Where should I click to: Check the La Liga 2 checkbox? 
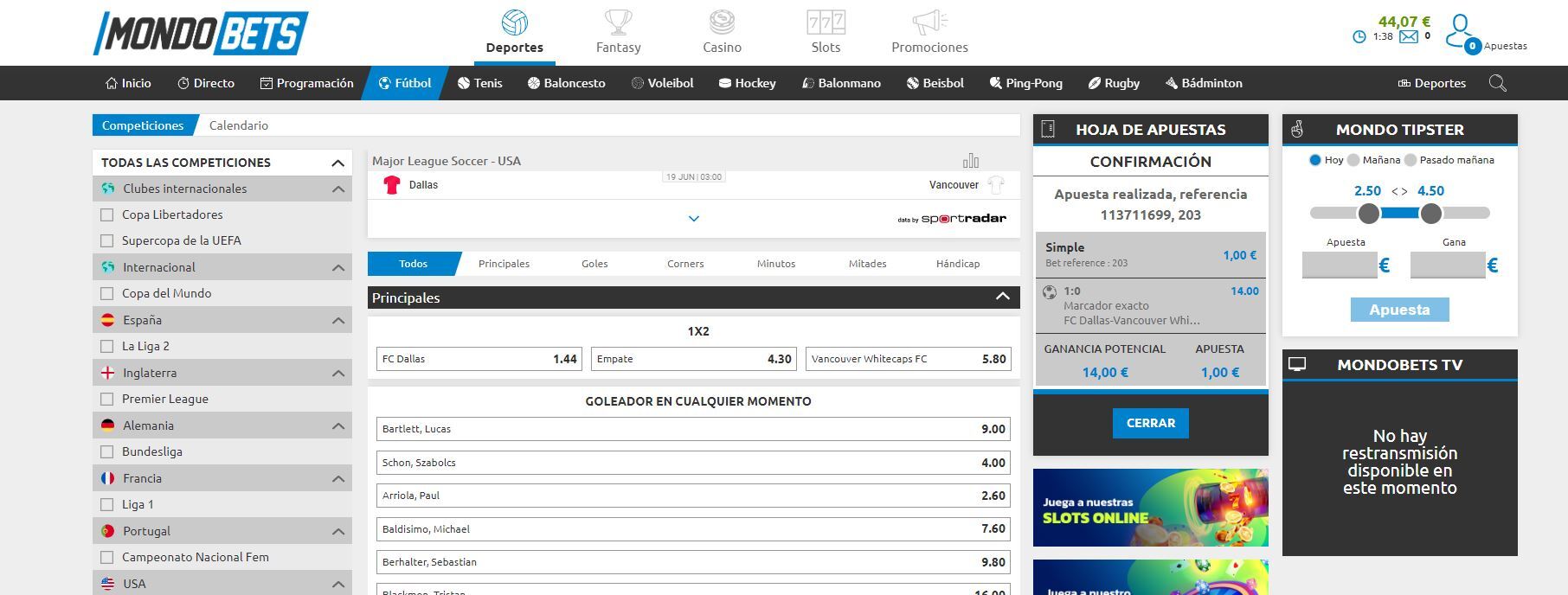(x=107, y=346)
